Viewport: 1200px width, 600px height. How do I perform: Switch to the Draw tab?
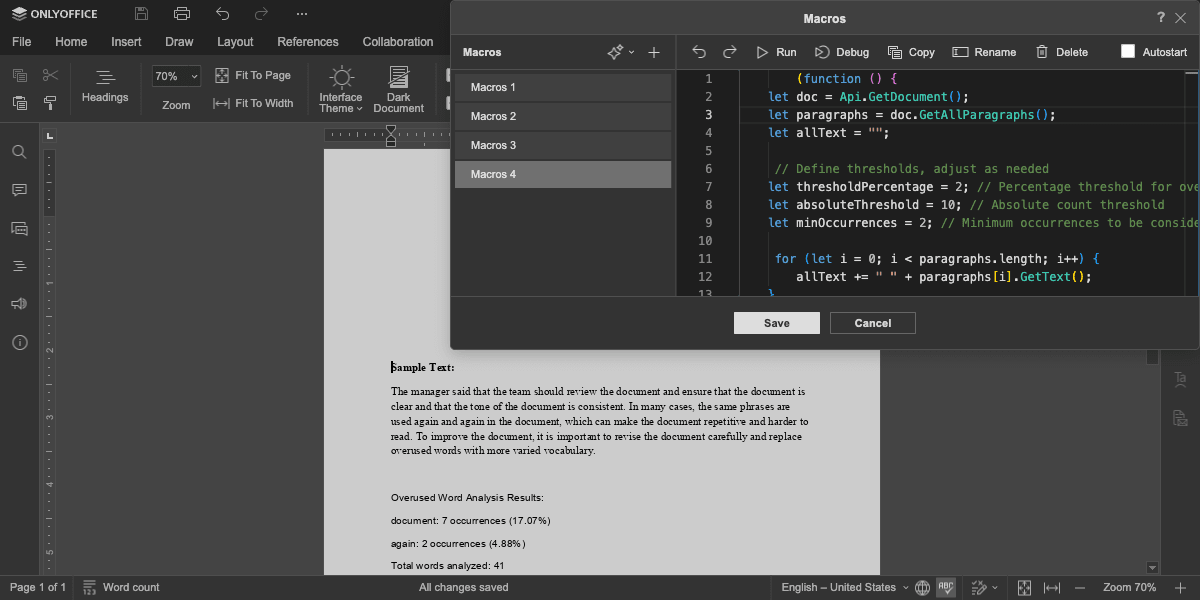point(179,42)
